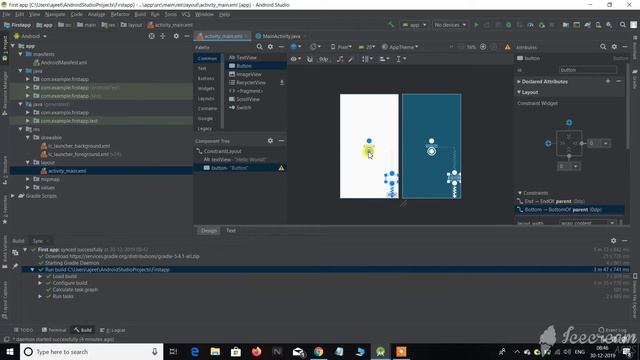The width and height of the screenshot is (640, 360).
Task: Expand Declared Attributes section
Action: pos(519,82)
